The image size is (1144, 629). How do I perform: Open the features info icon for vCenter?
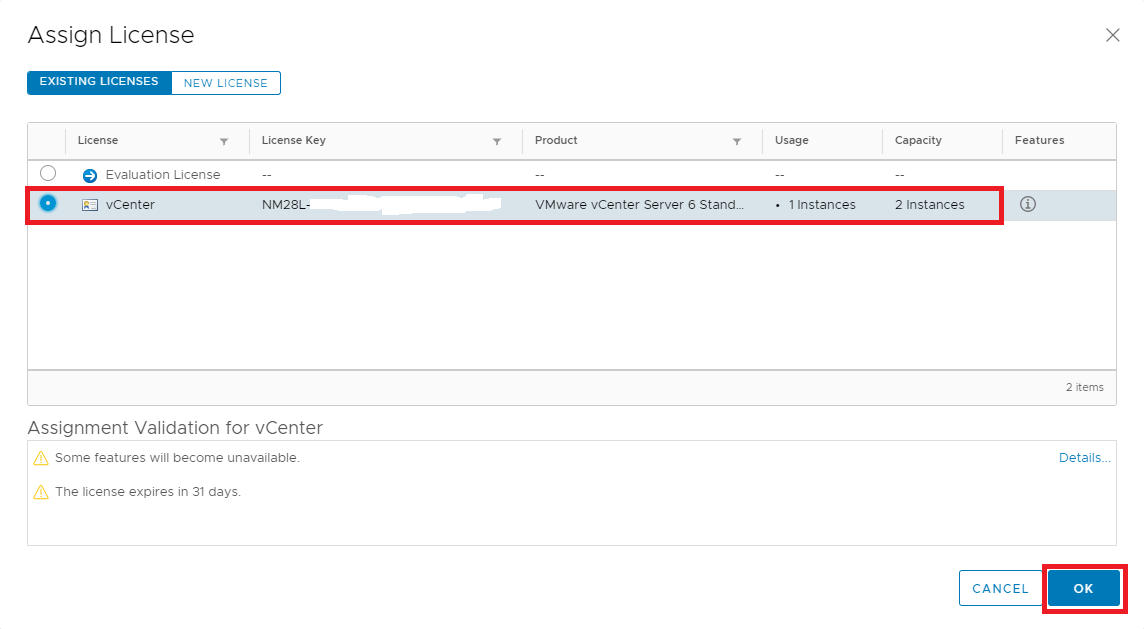pyautogui.click(x=1027, y=204)
